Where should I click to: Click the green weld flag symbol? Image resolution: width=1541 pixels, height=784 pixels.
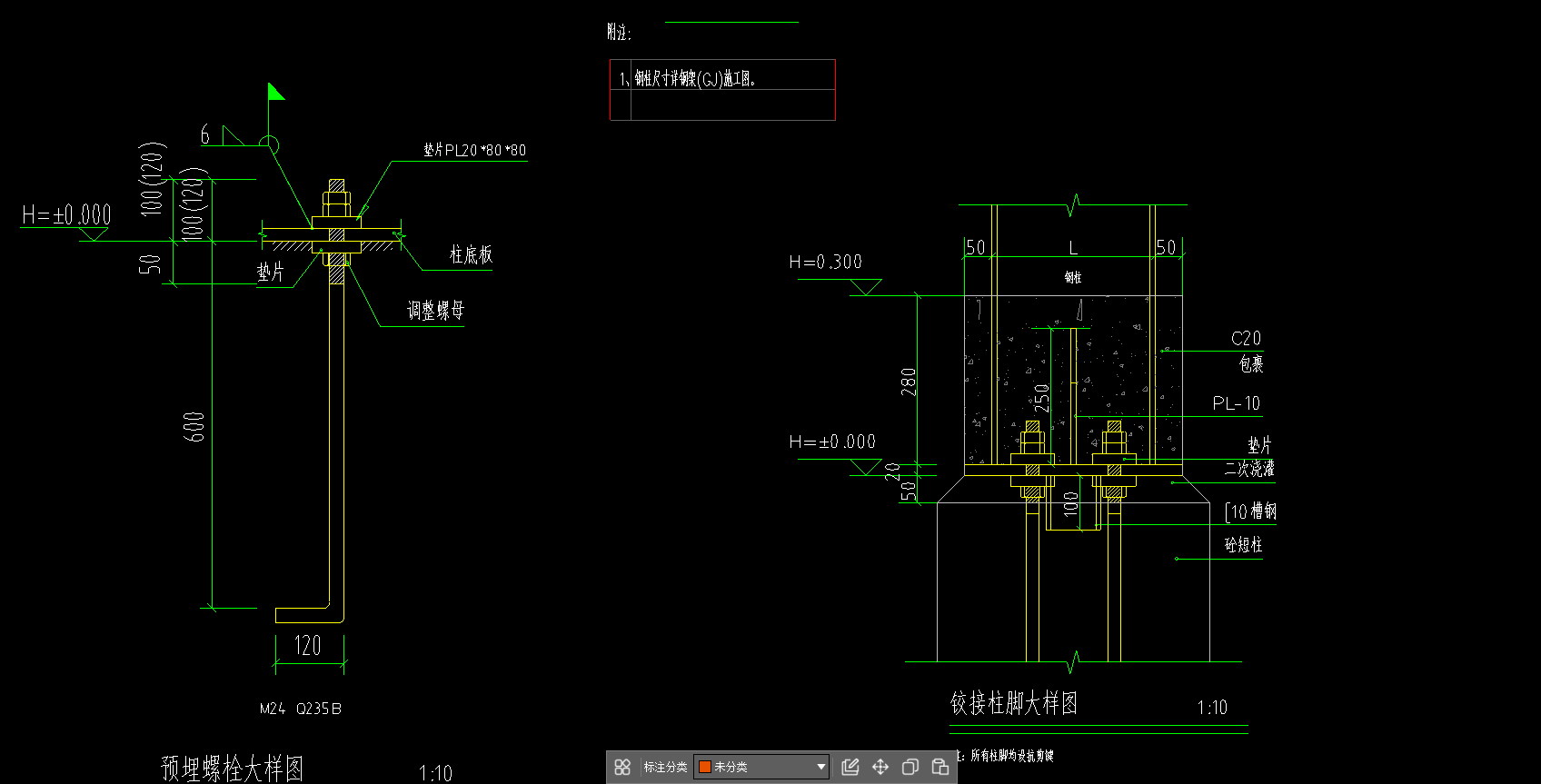[x=276, y=92]
